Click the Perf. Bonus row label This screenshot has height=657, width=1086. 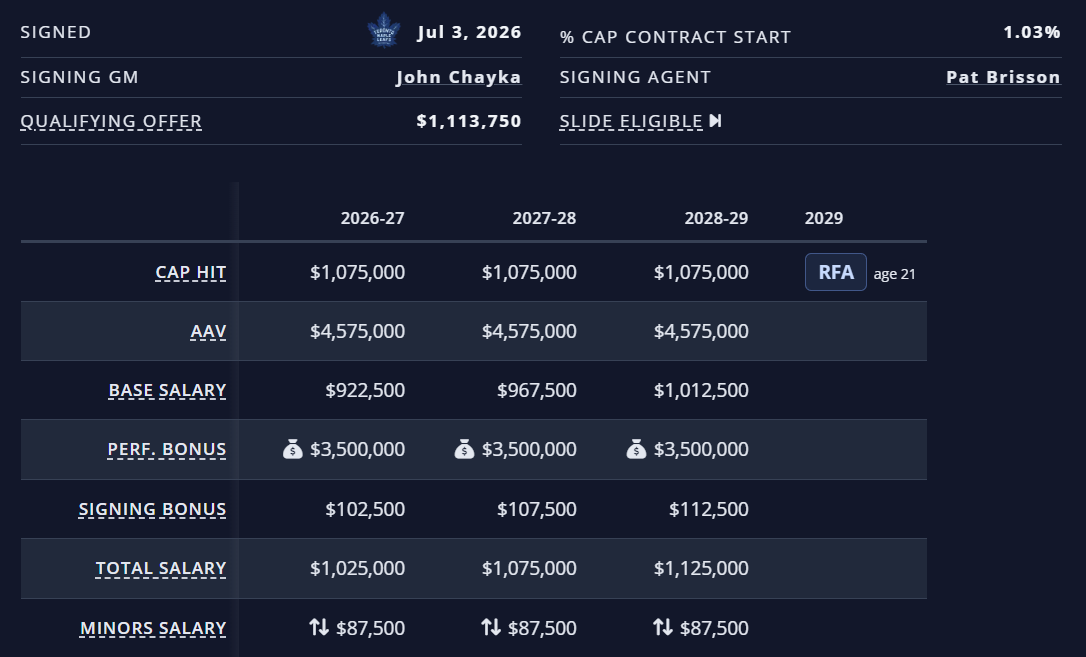click(x=166, y=449)
